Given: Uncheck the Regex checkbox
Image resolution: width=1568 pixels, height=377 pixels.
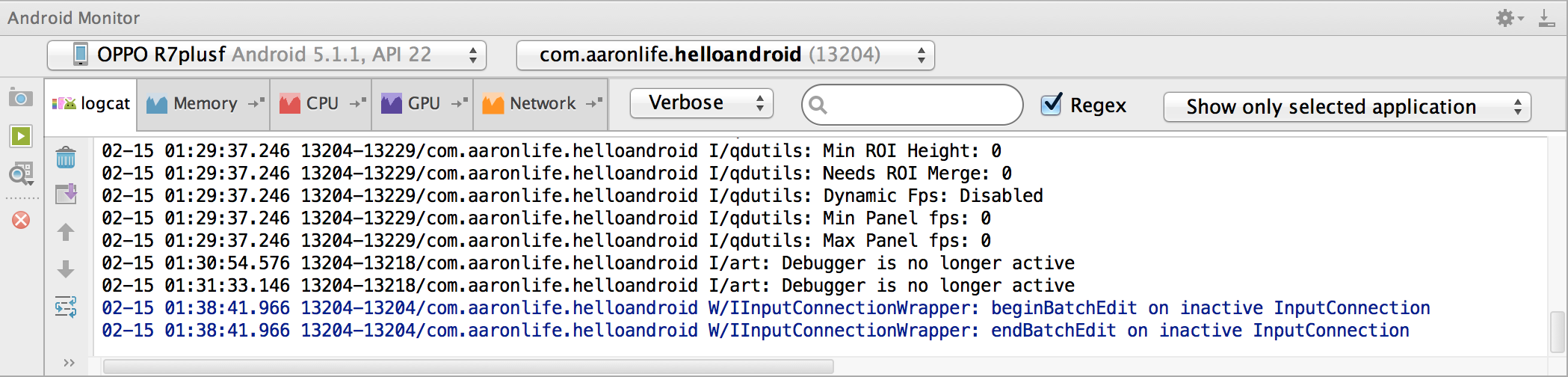Looking at the screenshot, I should (1052, 104).
